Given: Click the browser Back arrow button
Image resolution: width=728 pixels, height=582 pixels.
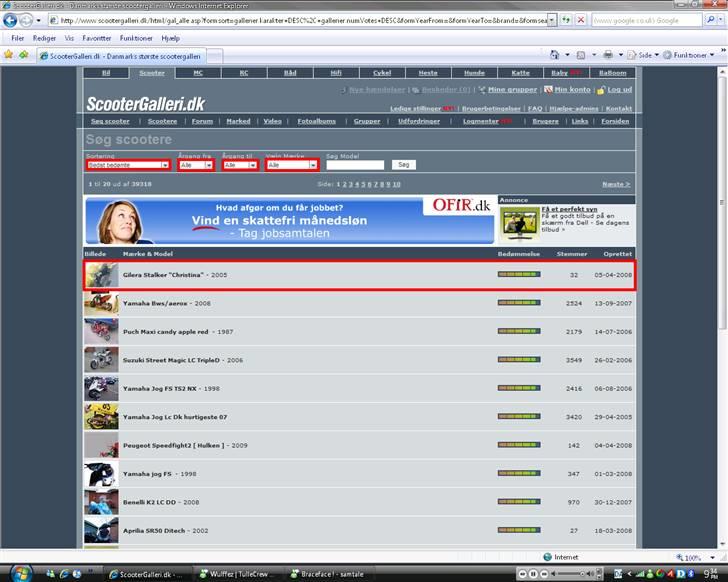Looking at the screenshot, I should (10, 20).
